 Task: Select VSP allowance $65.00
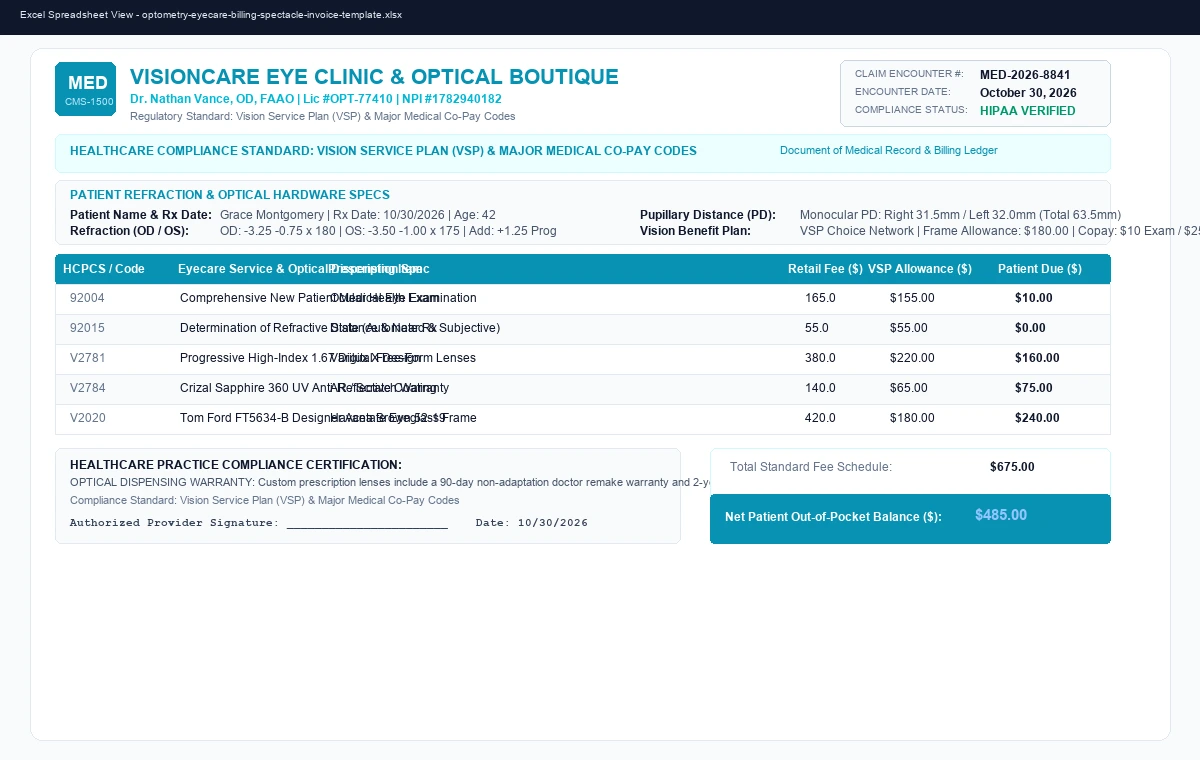[x=909, y=388]
